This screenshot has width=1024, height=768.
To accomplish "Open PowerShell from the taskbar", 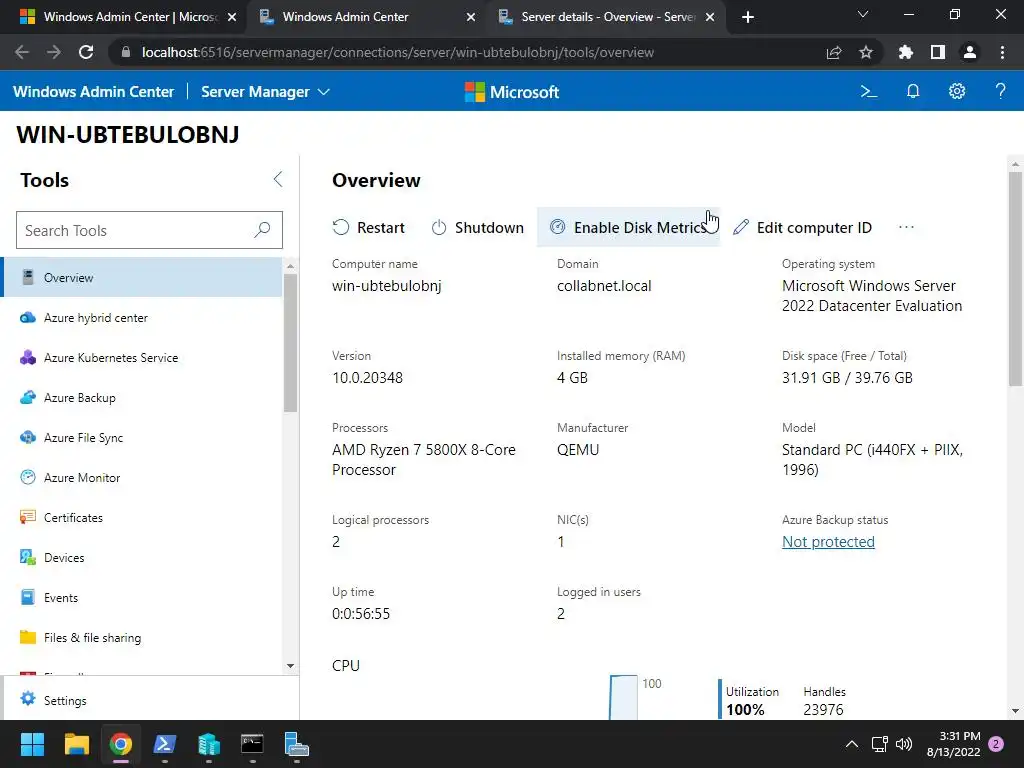I will (x=165, y=744).
